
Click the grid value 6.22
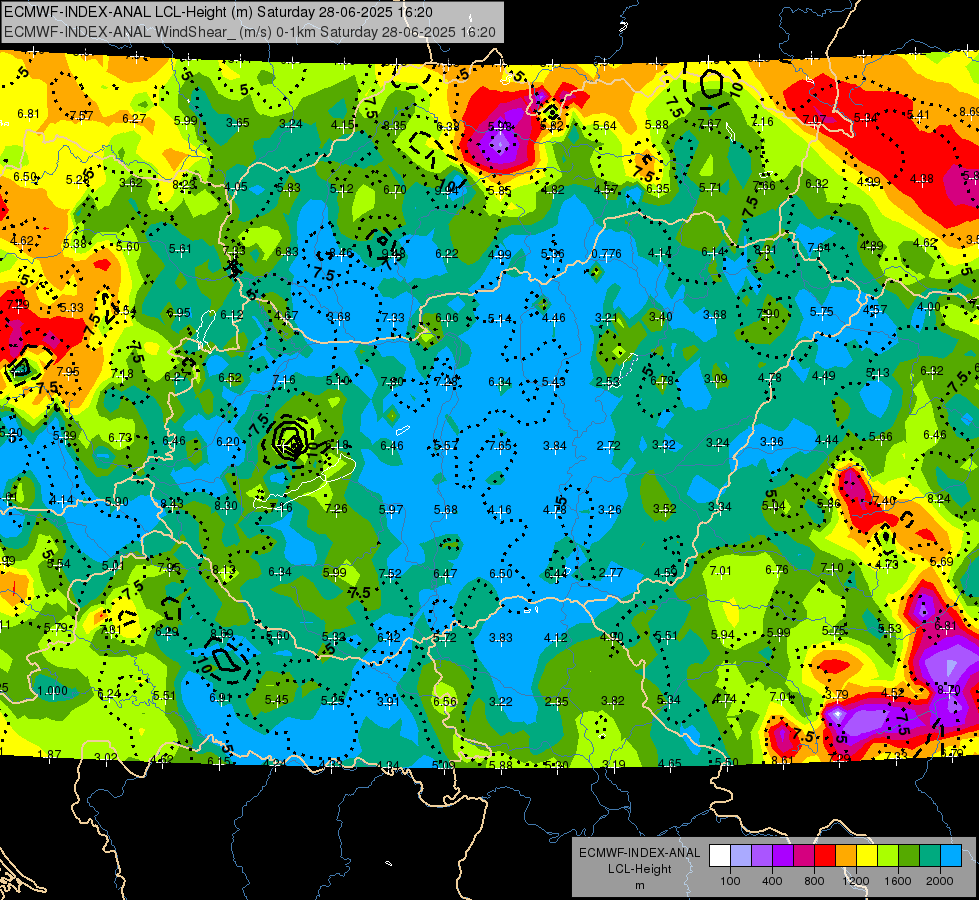click(446, 254)
